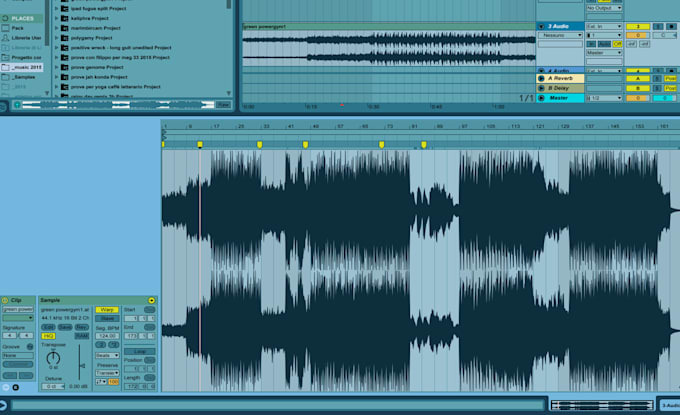Select the marimbiocam Project row
Screen dimensions: 680x415
(95, 28)
